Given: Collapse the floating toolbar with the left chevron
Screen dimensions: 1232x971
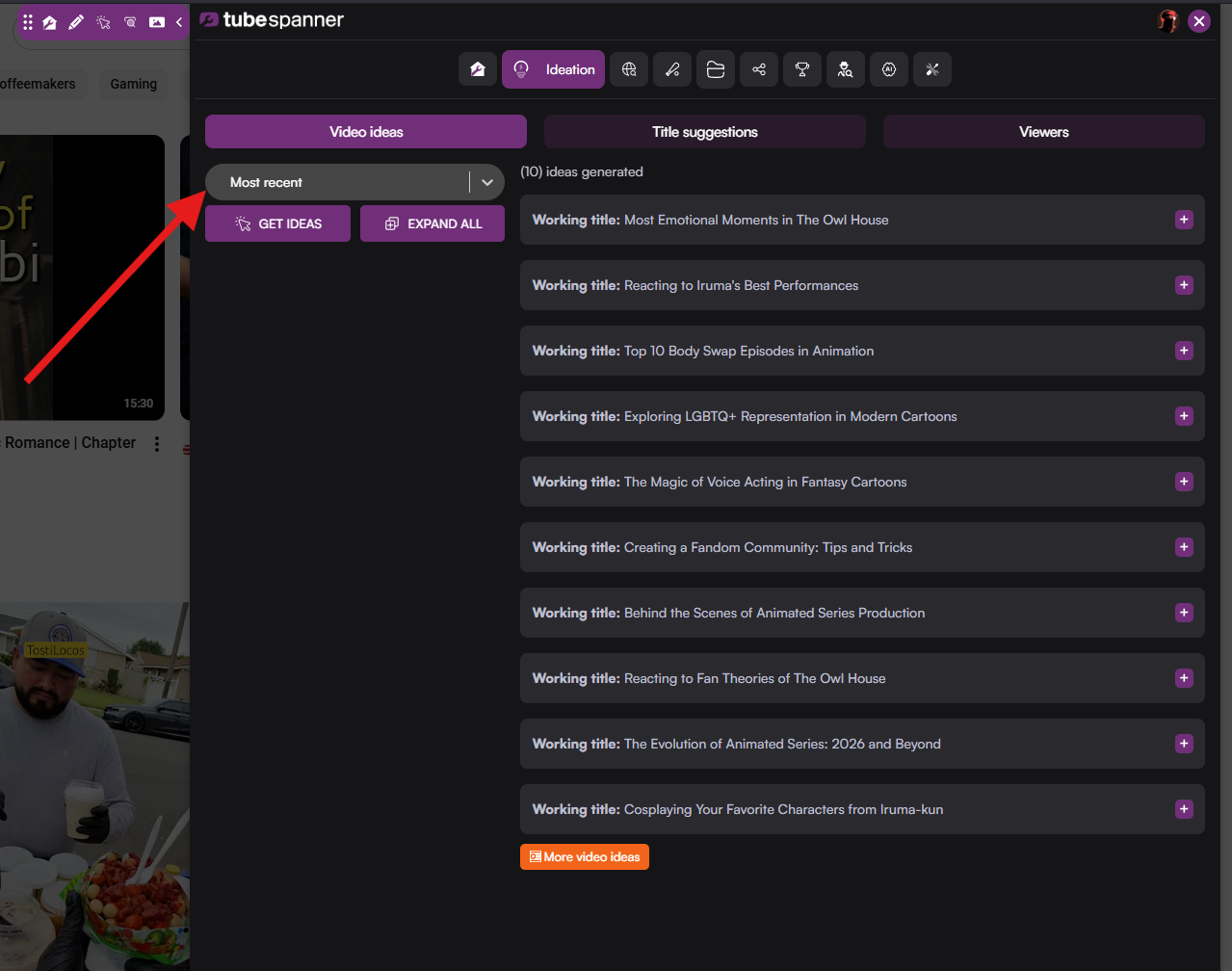Looking at the screenshot, I should pos(179,22).
